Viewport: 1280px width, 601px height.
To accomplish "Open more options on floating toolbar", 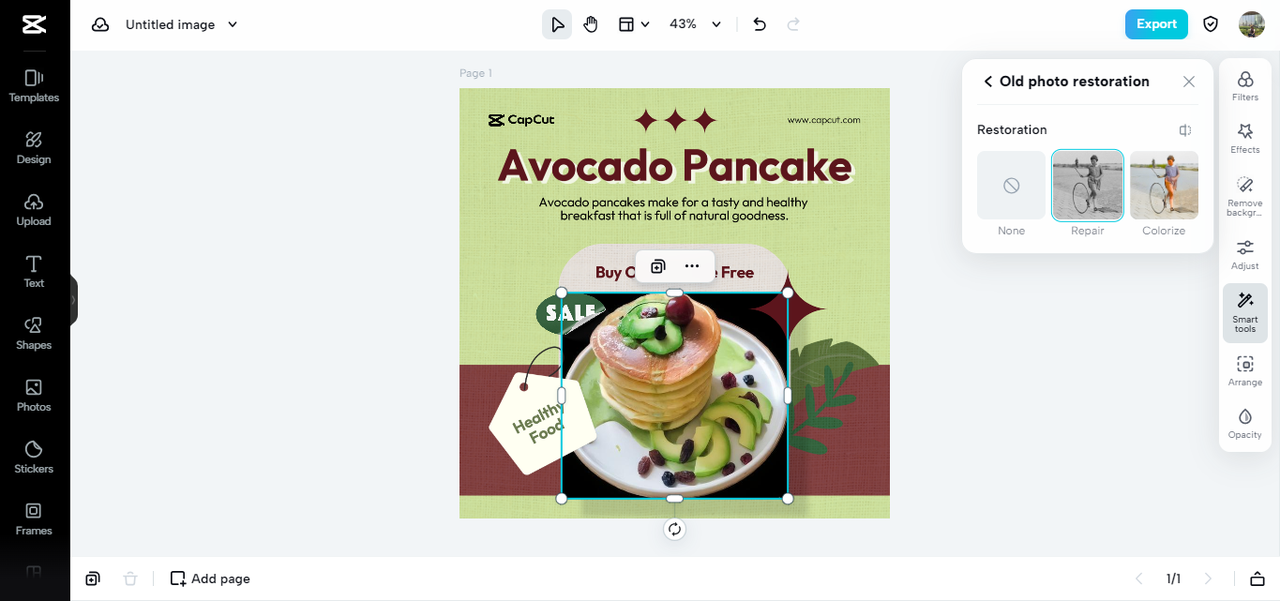I will pos(692,266).
